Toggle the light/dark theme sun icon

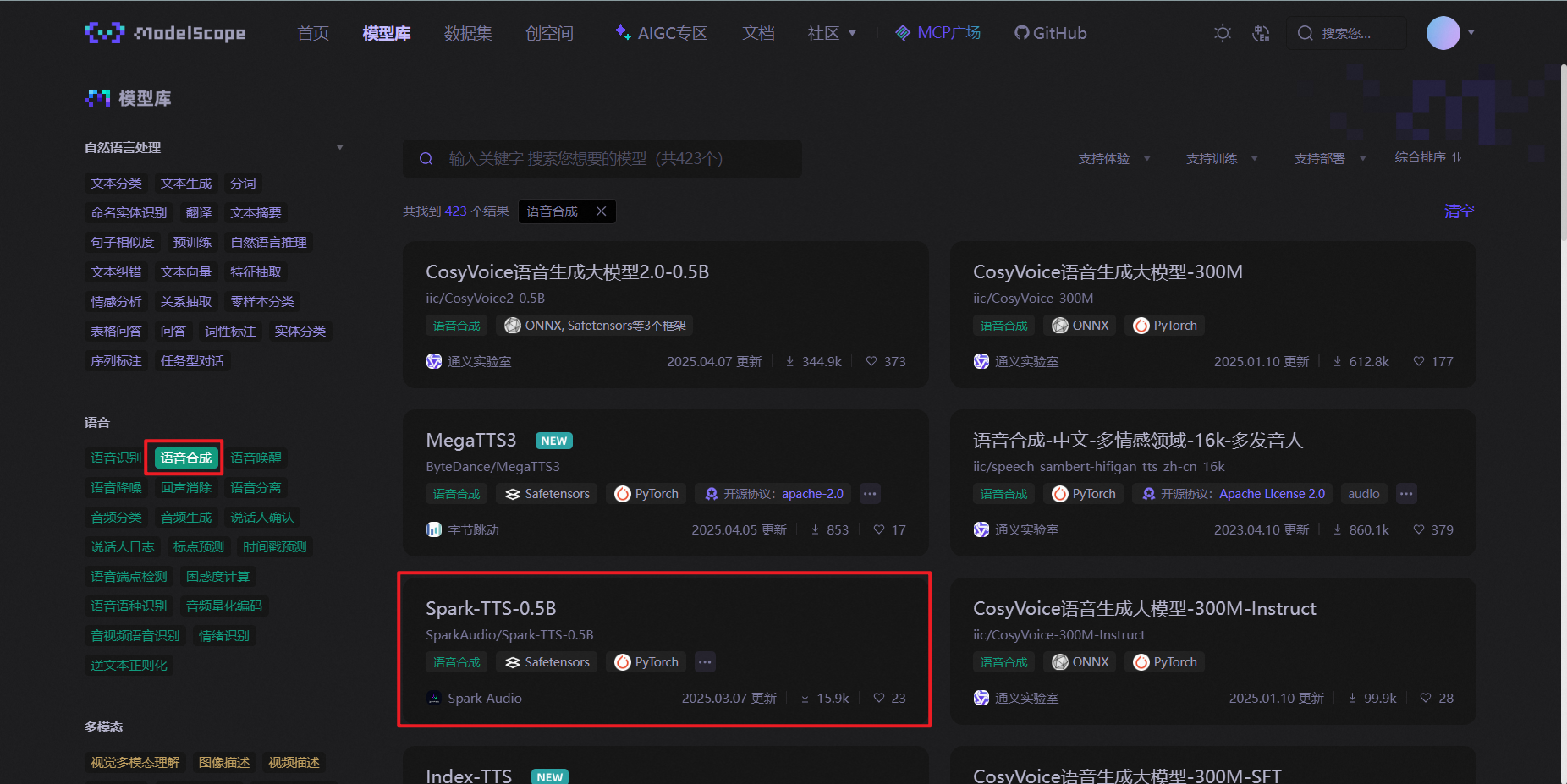point(1222,33)
